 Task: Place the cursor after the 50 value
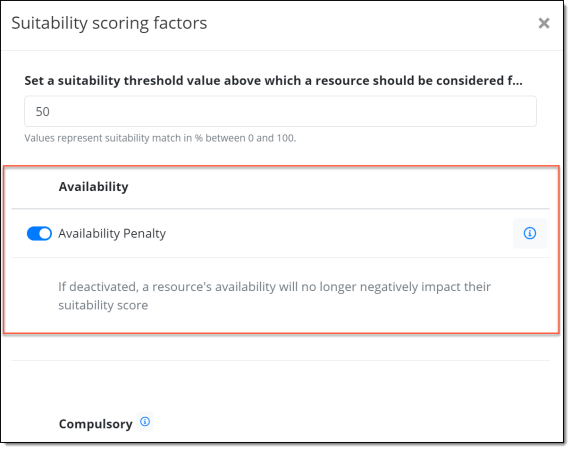point(50,111)
